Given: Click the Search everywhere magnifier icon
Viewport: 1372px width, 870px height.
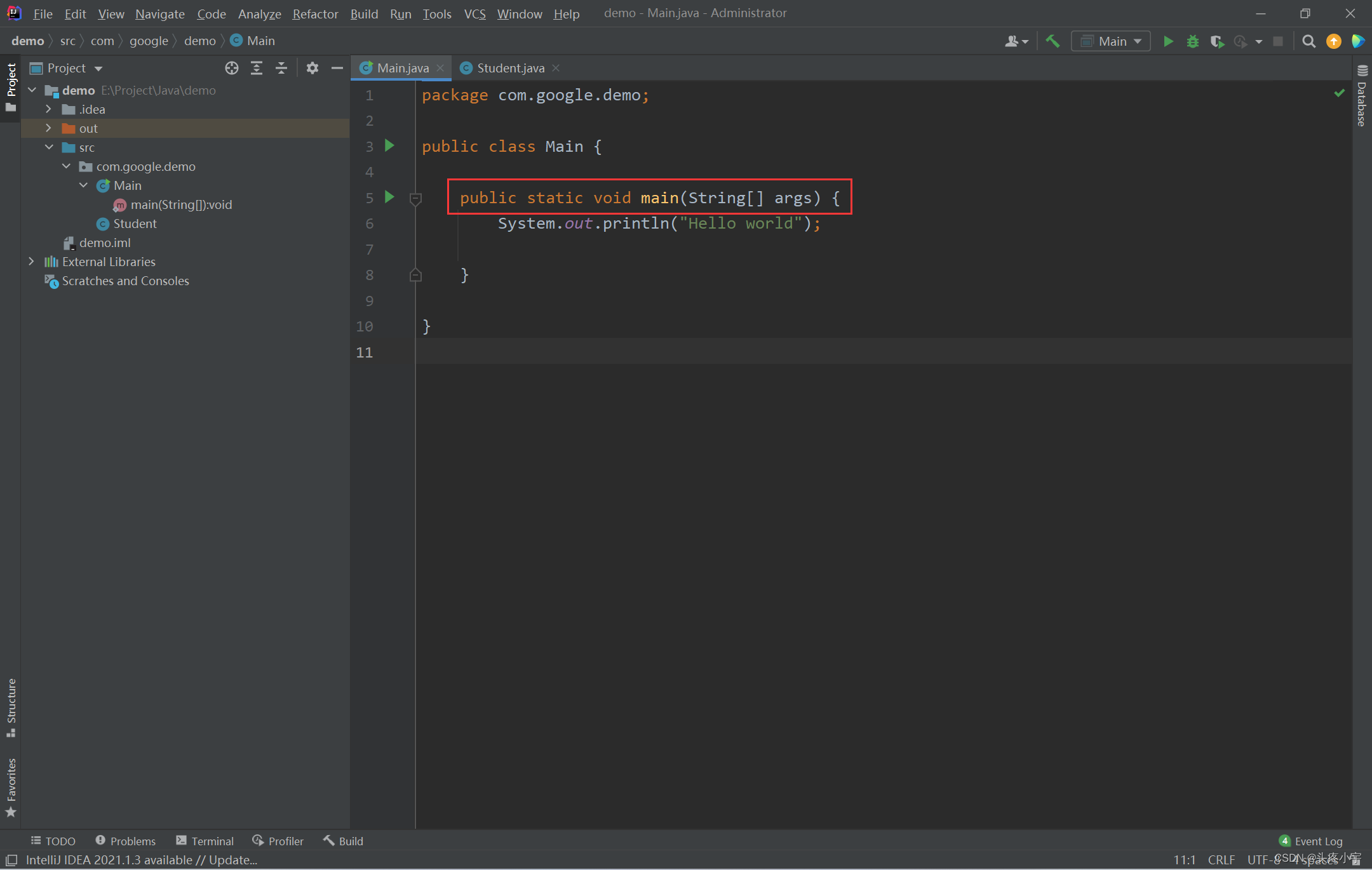Looking at the screenshot, I should pos(1309,40).
